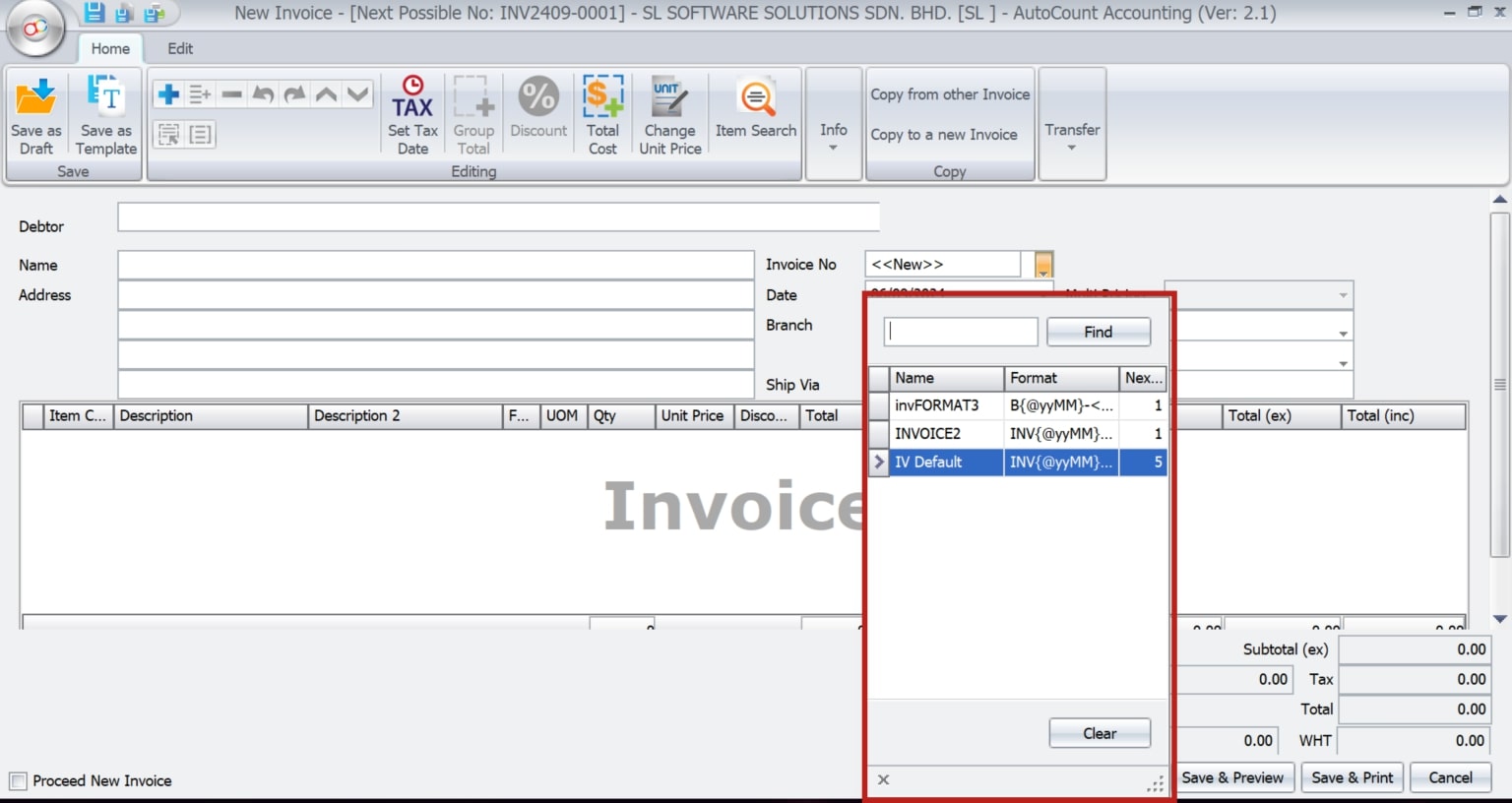Remove a row using the minus icon
Viewport: 1512px width, 803px height.
click(x=230, y=94)
